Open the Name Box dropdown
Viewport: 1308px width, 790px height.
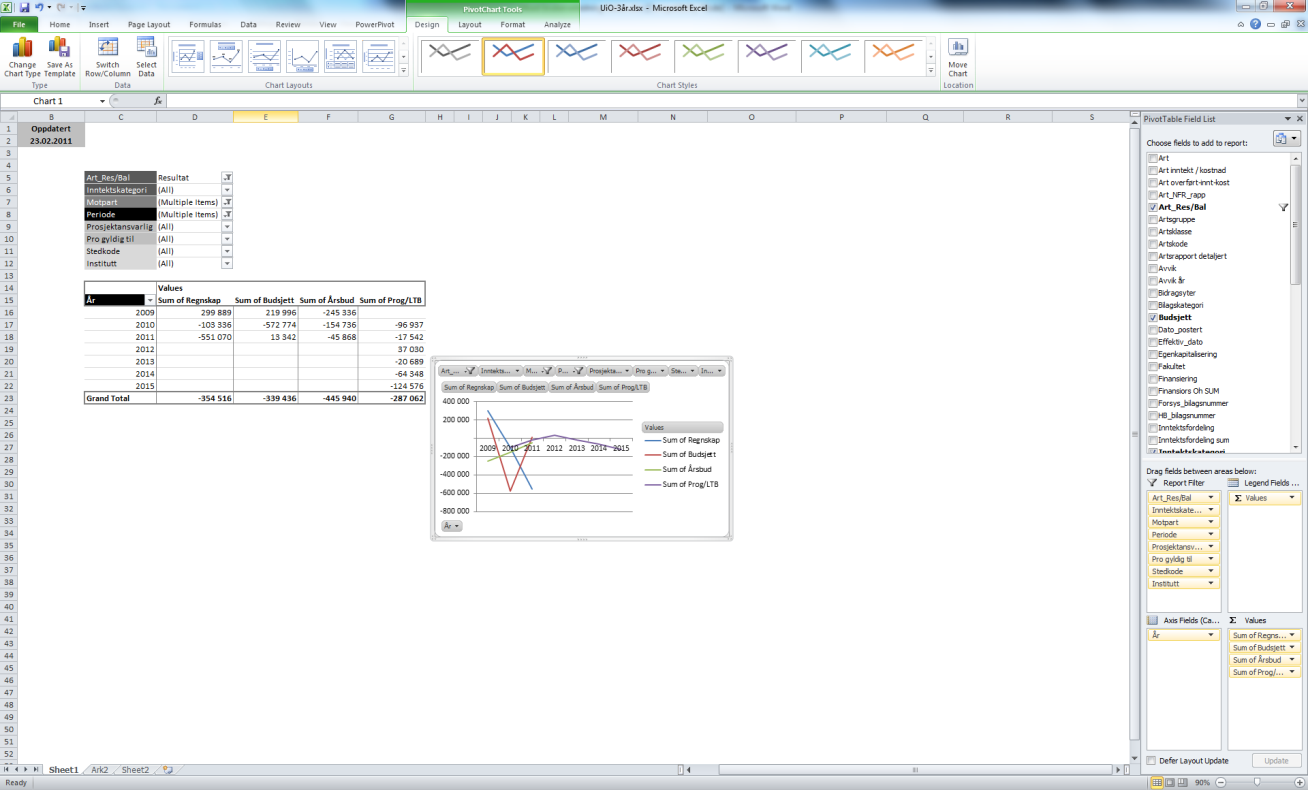[102, 101]
